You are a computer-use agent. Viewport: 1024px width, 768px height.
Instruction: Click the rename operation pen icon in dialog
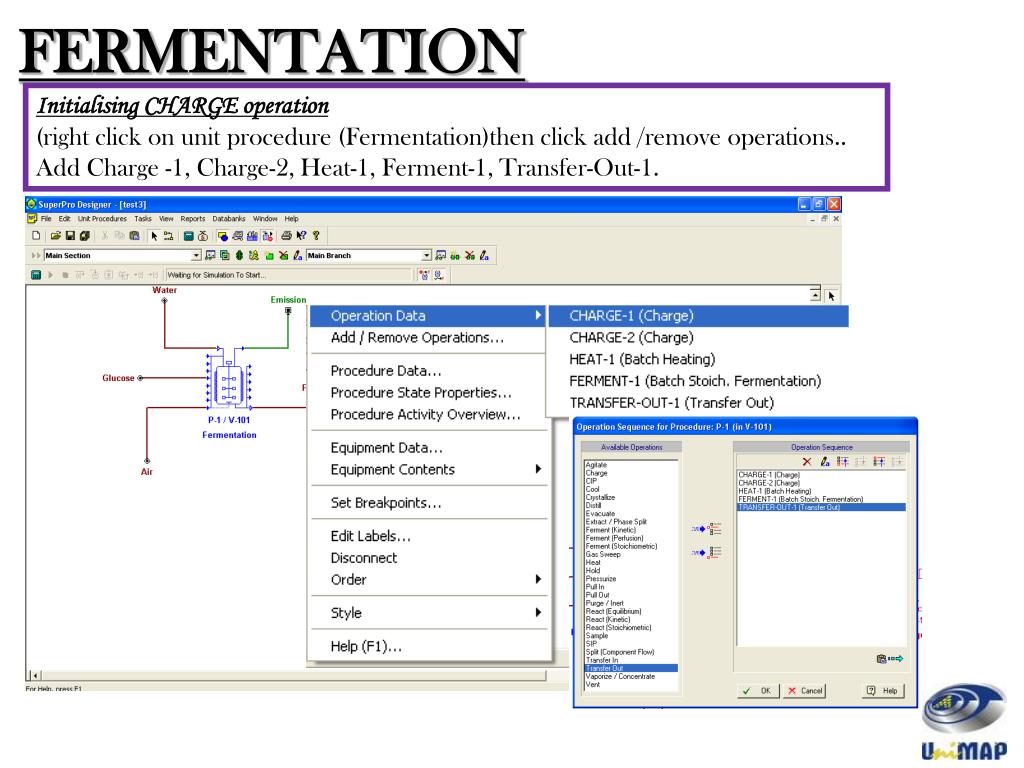click(x=825, y=462)
